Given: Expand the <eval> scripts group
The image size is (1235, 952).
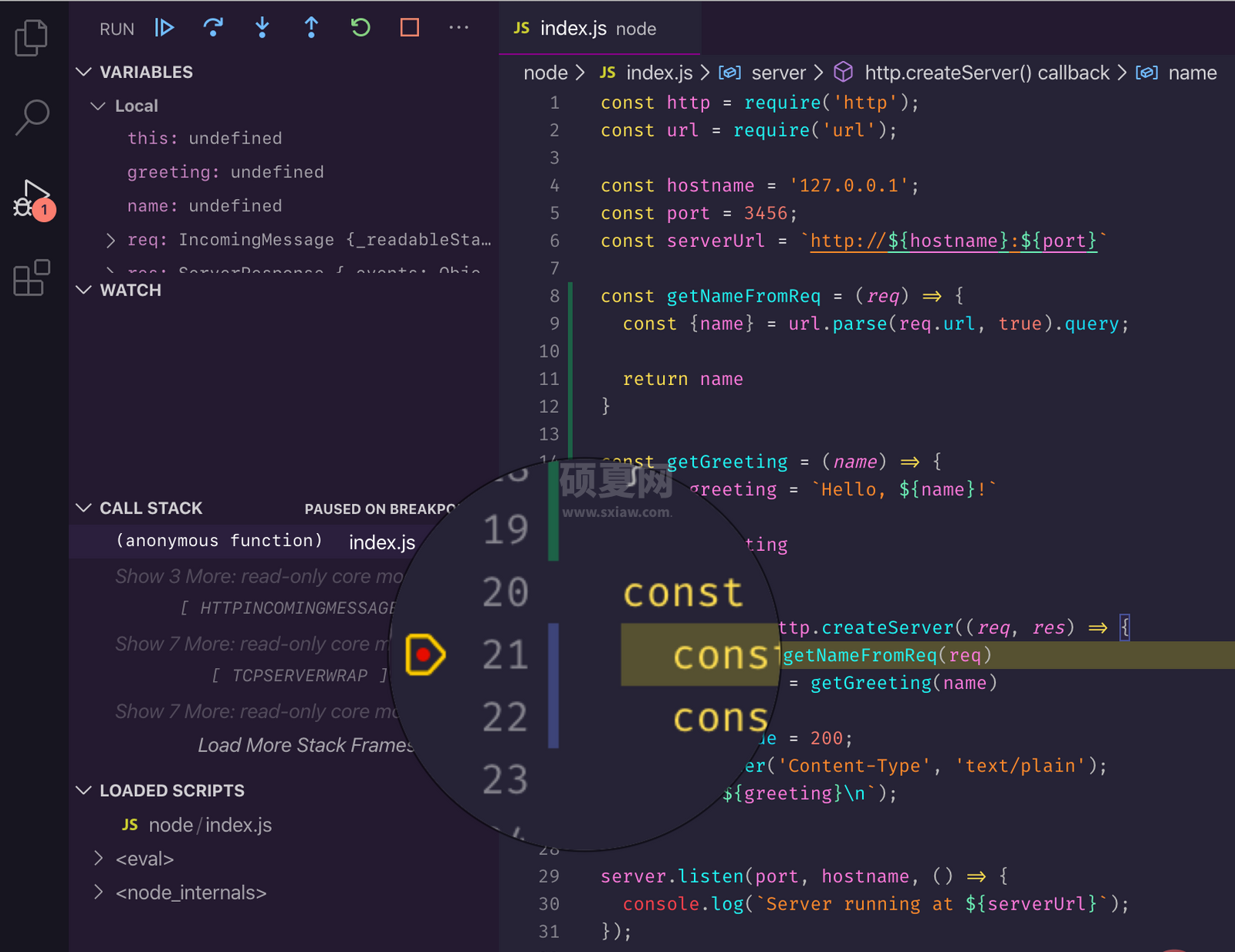Looking at the screenshot, I should [98, 858].
